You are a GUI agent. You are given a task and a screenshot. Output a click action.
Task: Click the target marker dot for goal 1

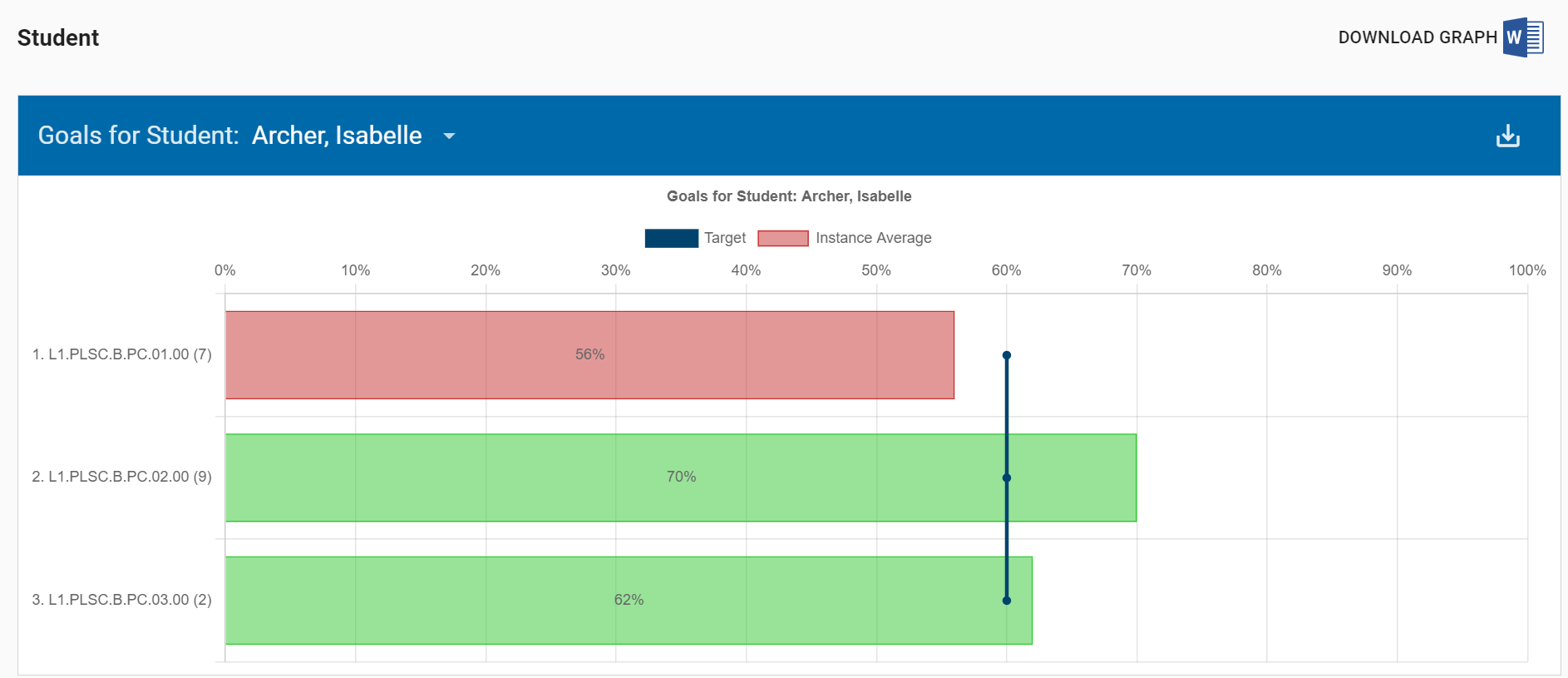pyautogui.click(x=1006, y=355)
